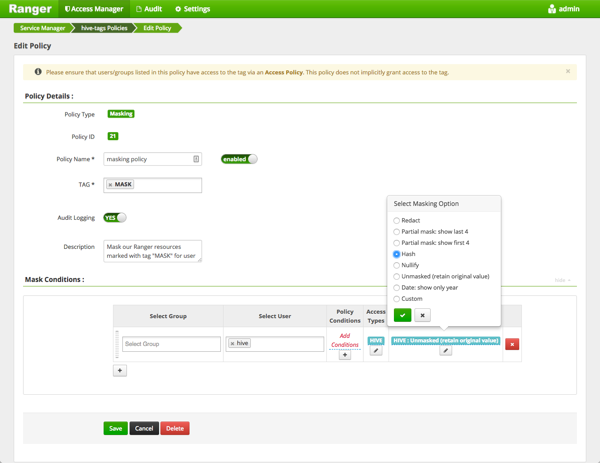Click the Select Group field
The width and height of the screenshot is (600, 463).
coord(171,344)
